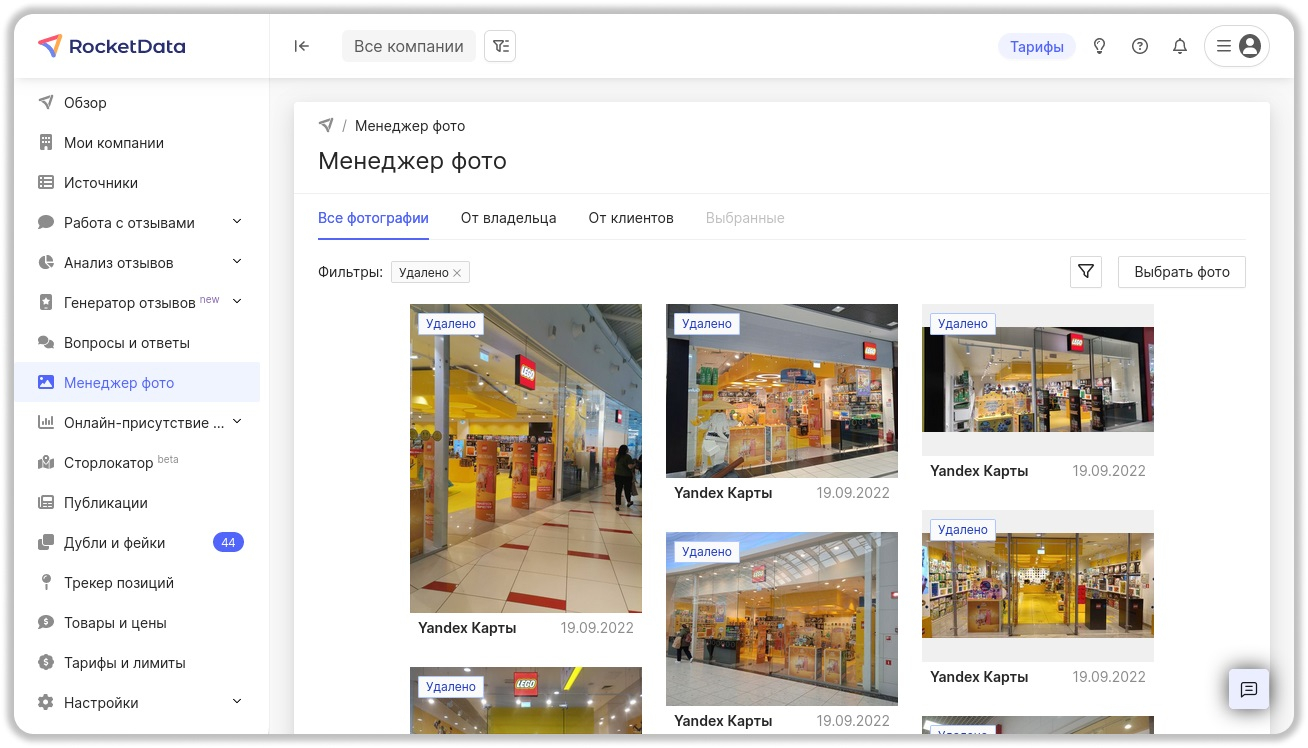The width and height of the screenshot is (1308, 748).
Task: Expand the Генератор отзывов submenu chevron
Action: pyautogui.click(x=237, y=301)
